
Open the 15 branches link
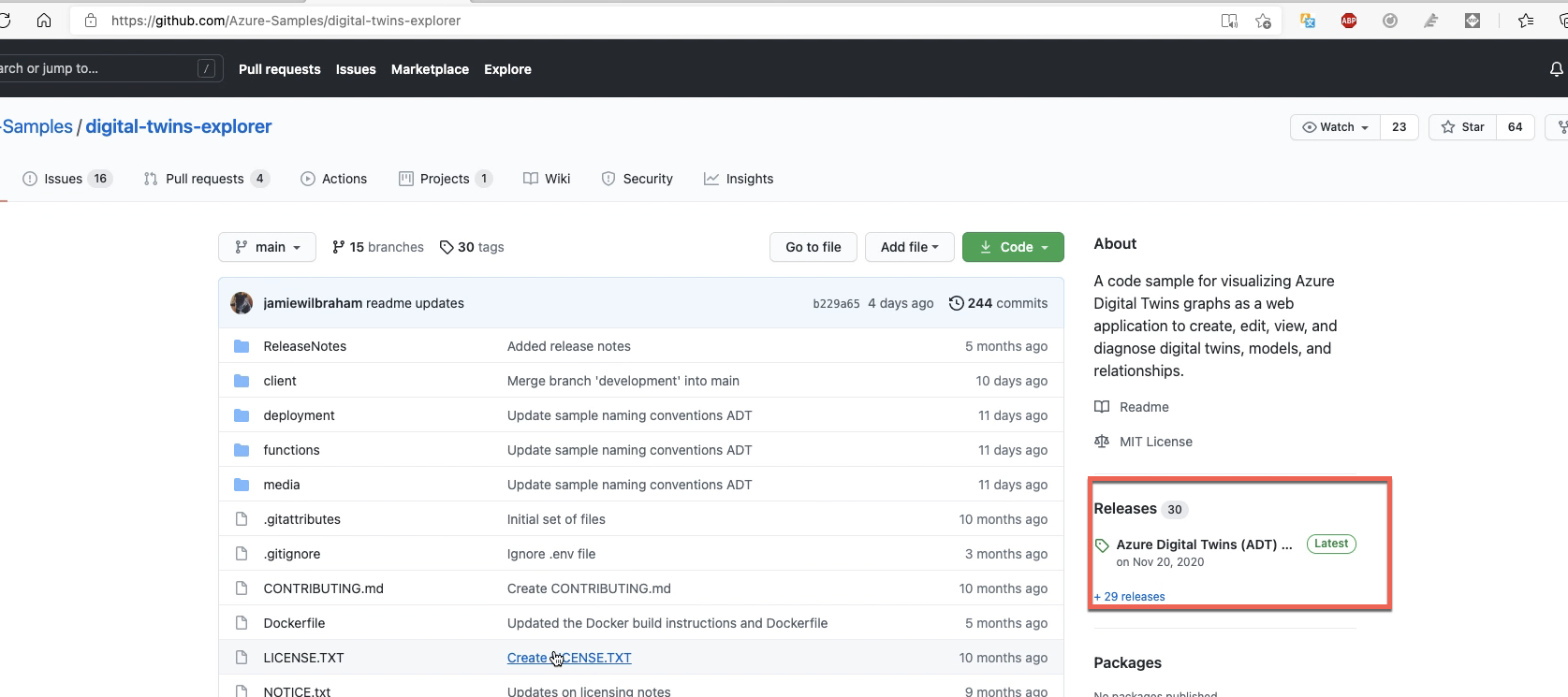[377, 247]
